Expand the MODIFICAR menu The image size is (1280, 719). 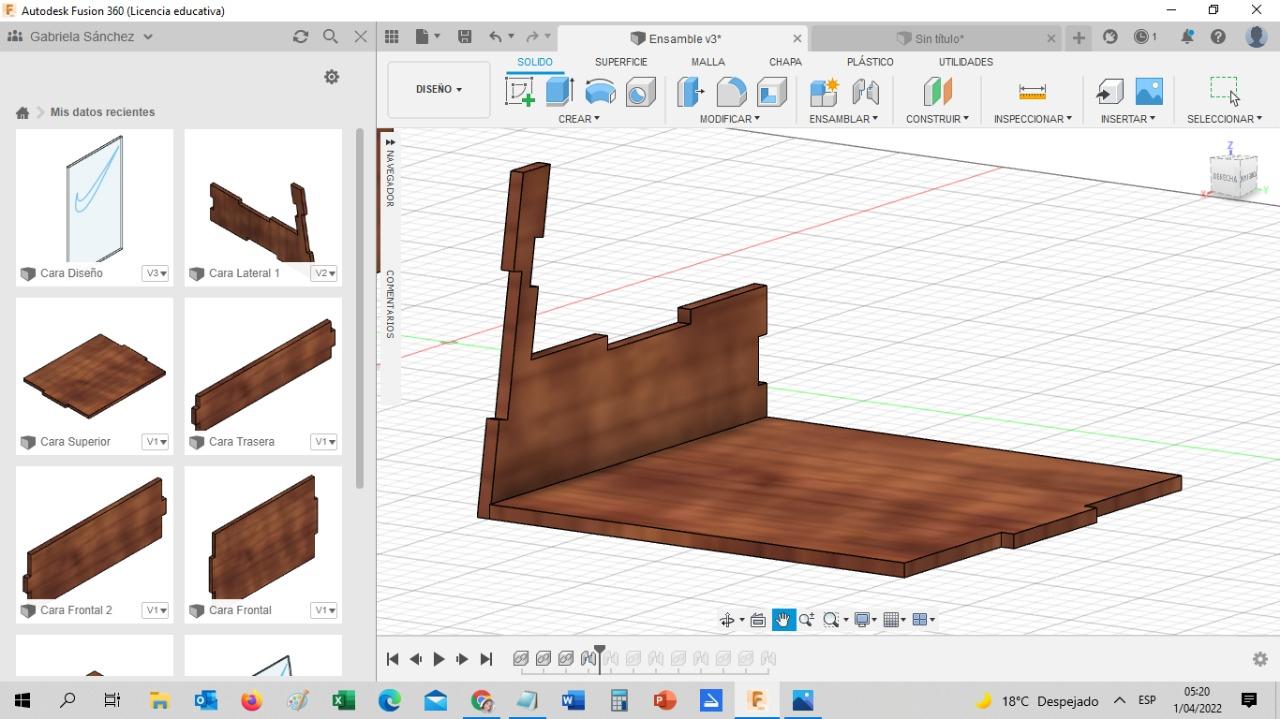pos(729,119)
